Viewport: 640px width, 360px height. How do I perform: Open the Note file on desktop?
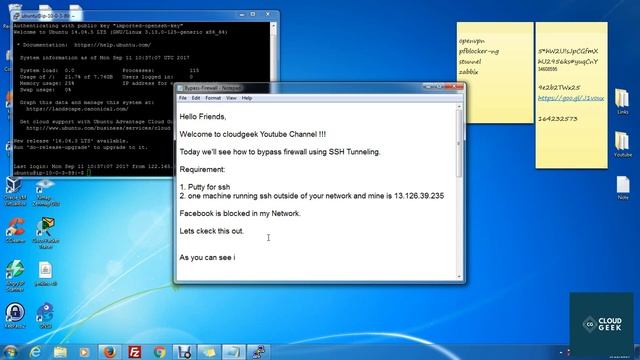tap(623, 188)
